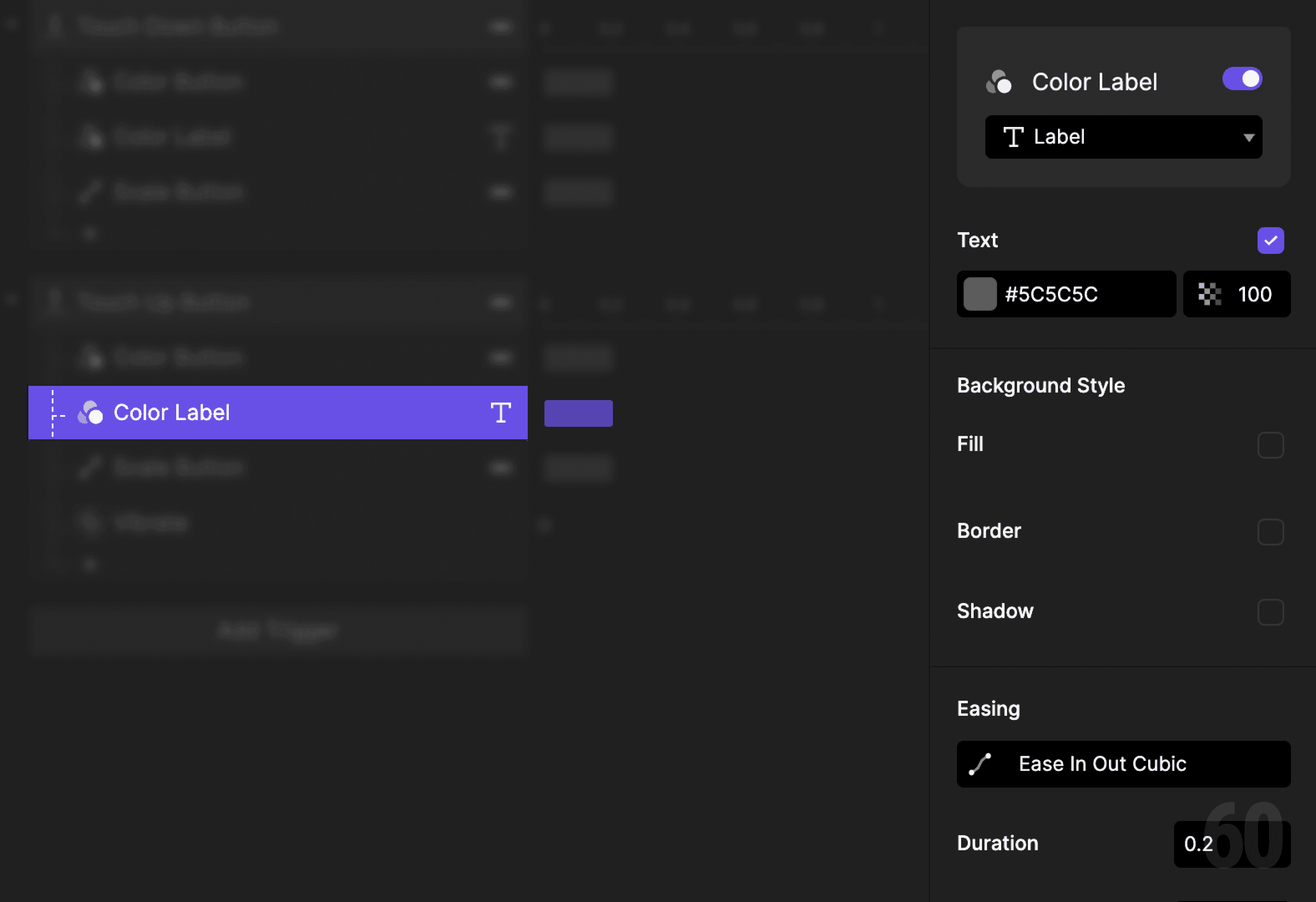Disable the Color Label toggle switch
The height and width of the screenshot is (902, 1316).
pyautogui.click(x=1242, y=79)
